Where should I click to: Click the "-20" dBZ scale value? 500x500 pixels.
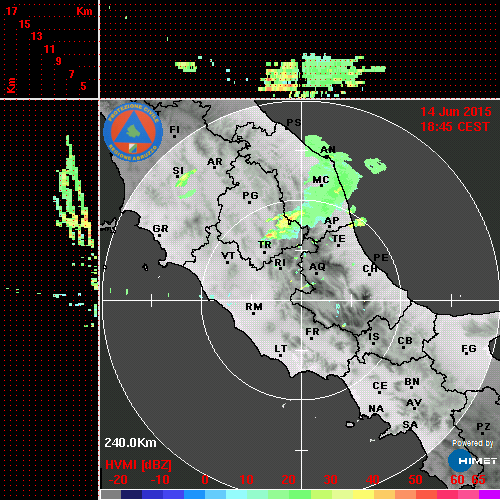tap(118, 480)
